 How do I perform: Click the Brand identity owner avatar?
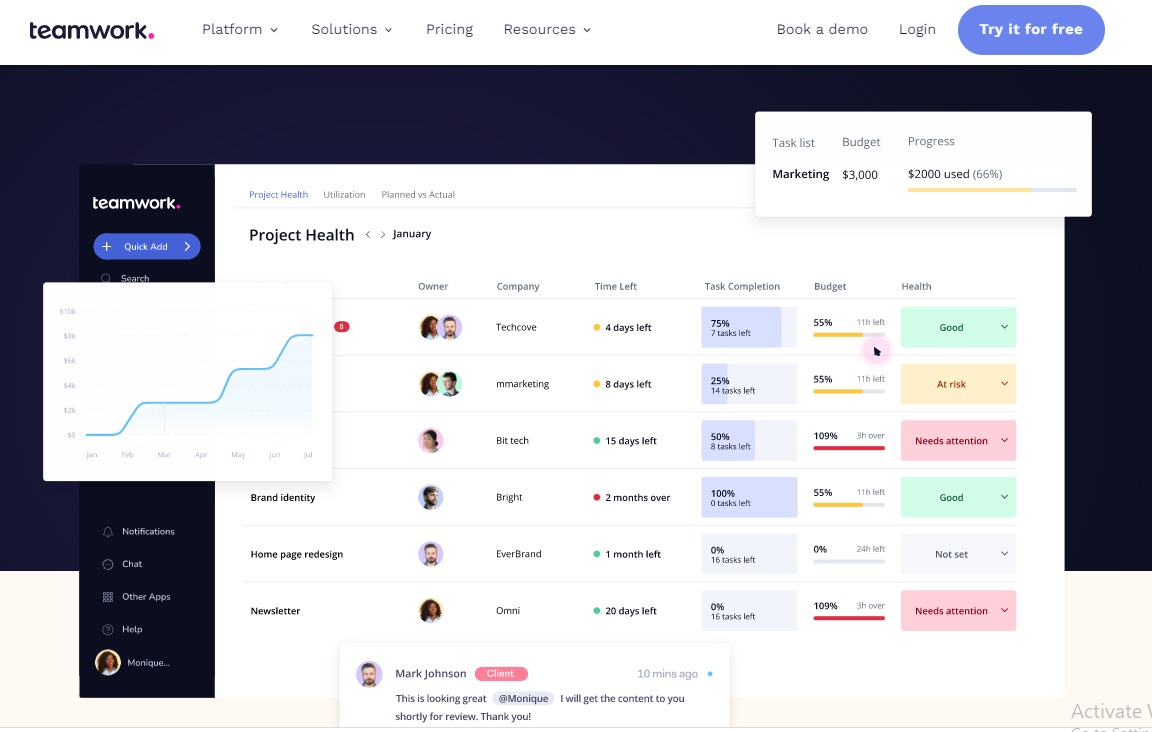(431, 497)
